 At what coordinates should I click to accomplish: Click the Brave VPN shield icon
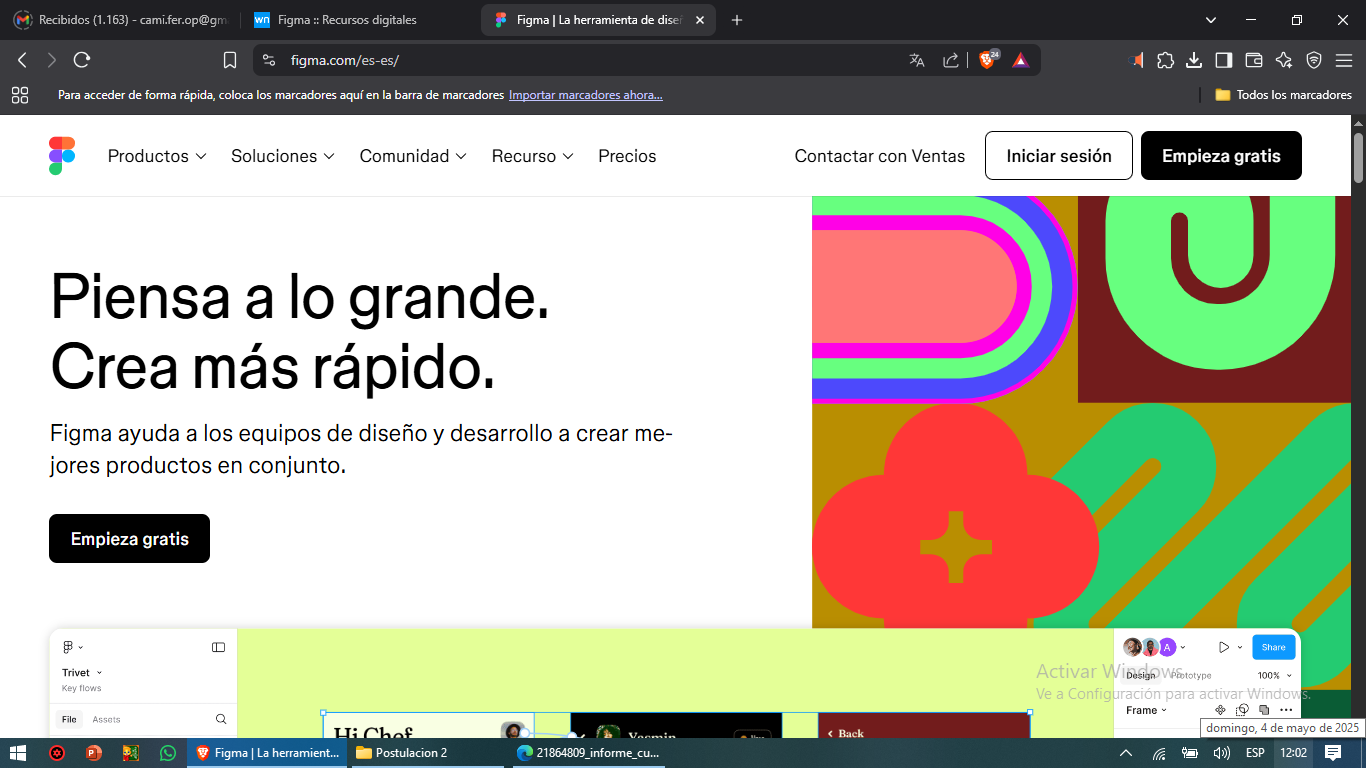click(x=1314, y=60)
